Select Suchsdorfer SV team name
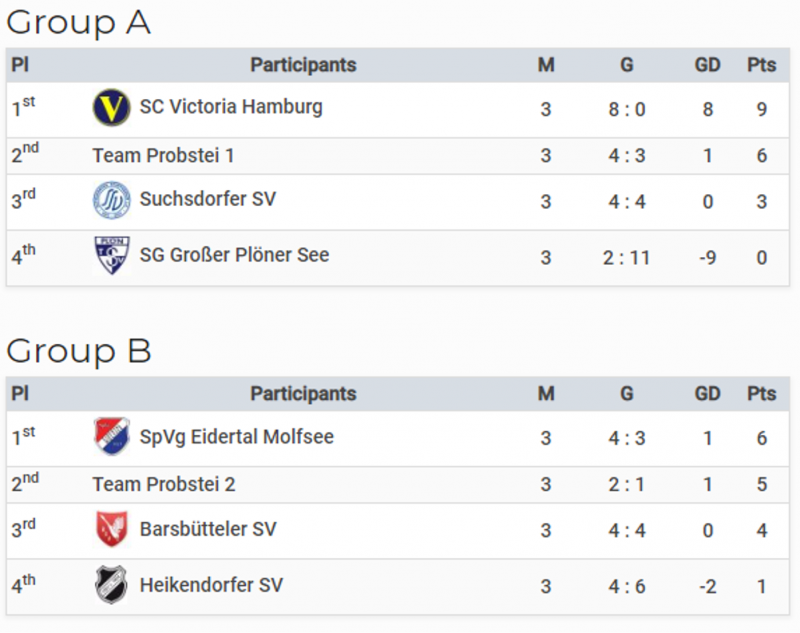The width and height of the screenshot is (800, 633). click(208, 199)
